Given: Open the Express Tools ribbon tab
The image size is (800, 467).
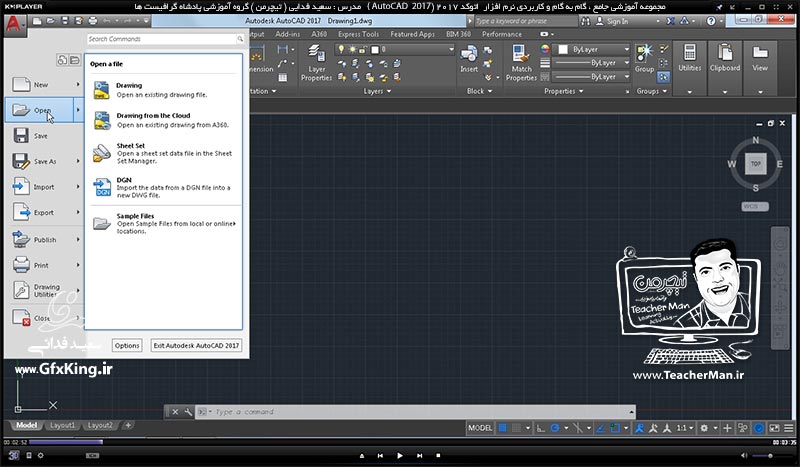Looking at the screenshot, I should coord(358,34).
